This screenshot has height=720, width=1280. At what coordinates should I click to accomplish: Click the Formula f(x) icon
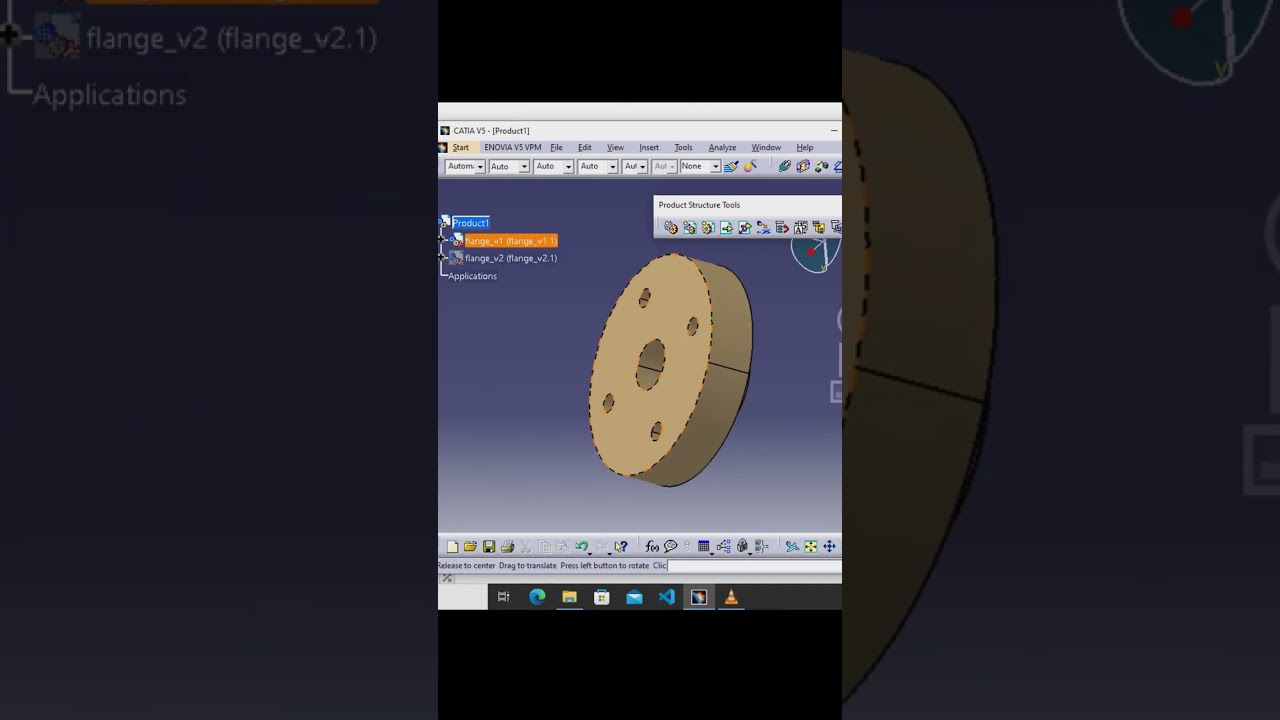pyautogui.click(x=652, y=547)
